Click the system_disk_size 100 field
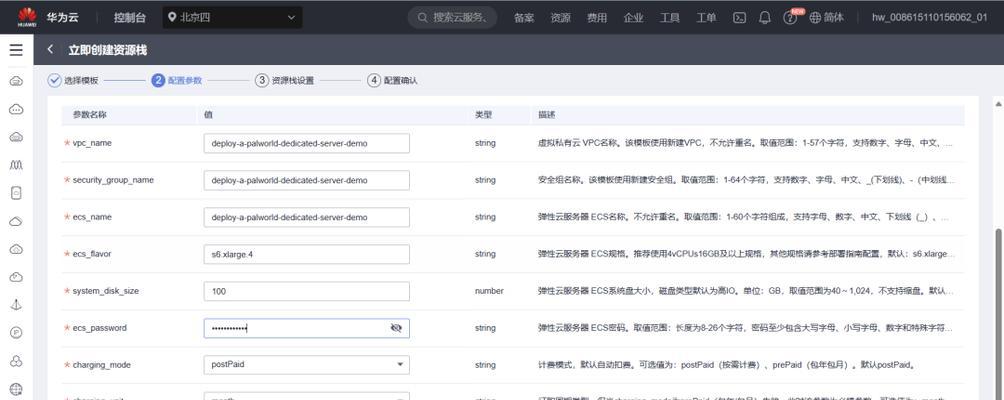The width and height of the screenshot is (1004, 400). [x=307, y=291]
